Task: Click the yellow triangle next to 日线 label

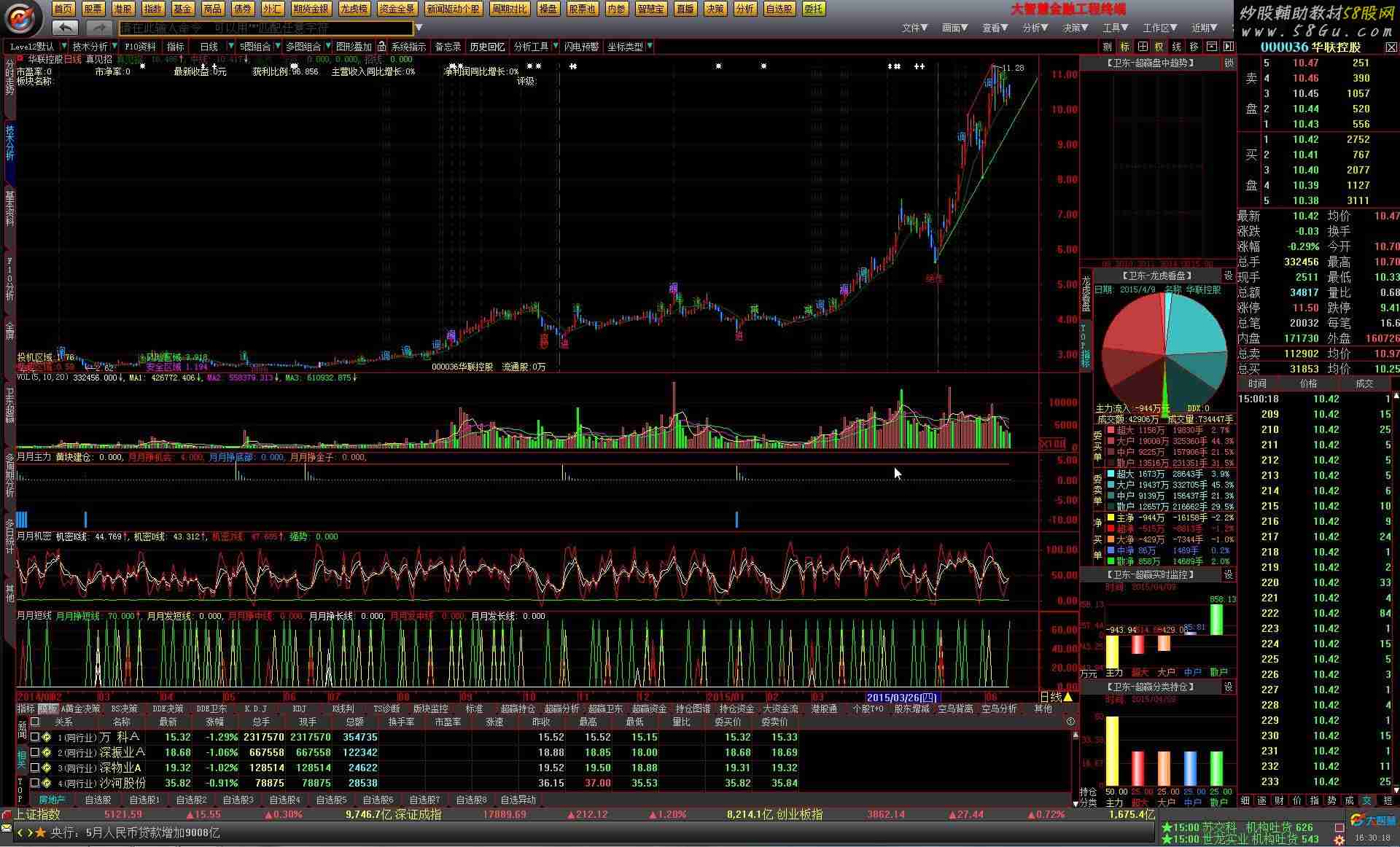Action: (x=1068, y=698)
